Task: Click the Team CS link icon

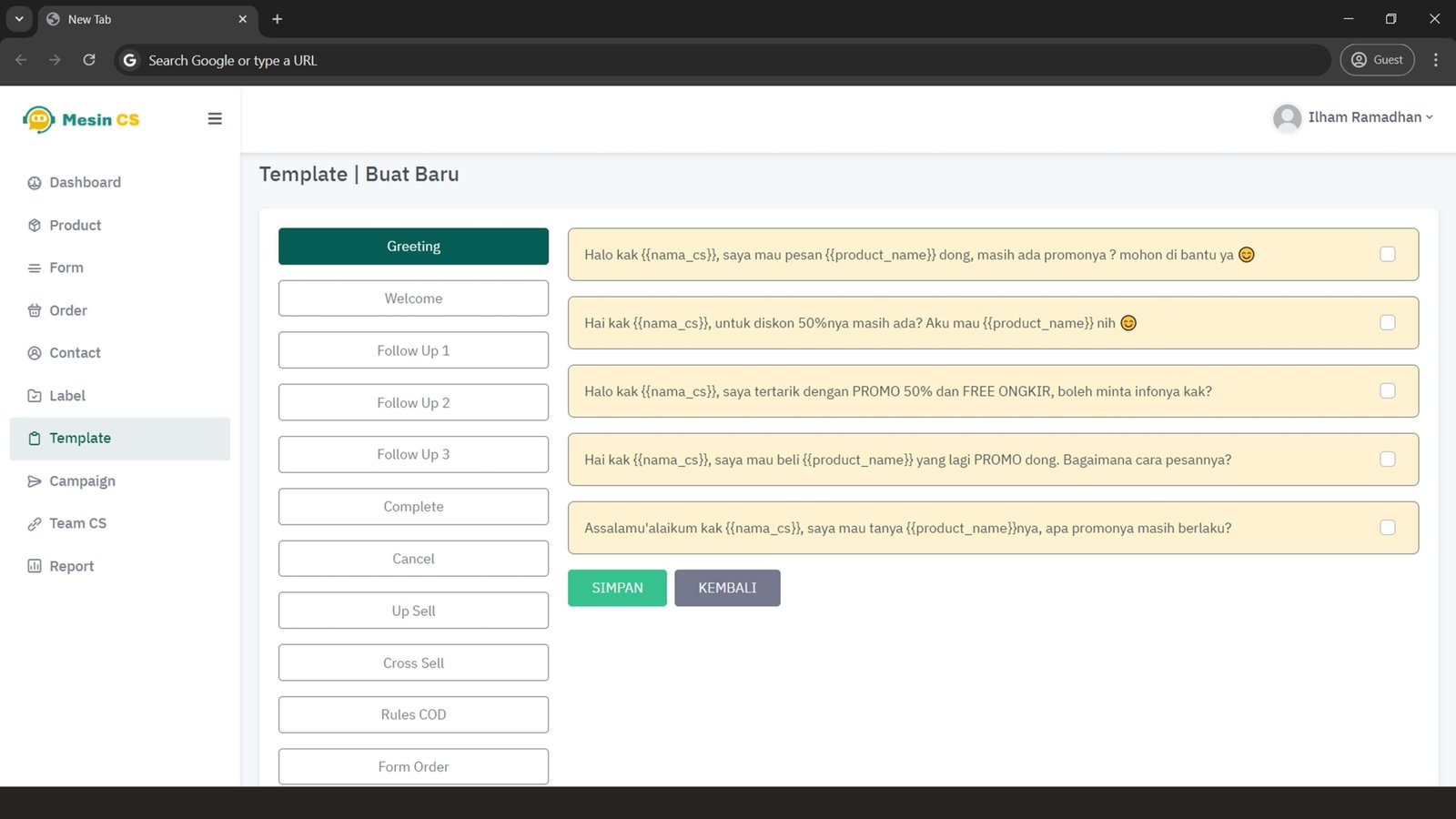Action: pyautogui.click(x=35, y=523)
